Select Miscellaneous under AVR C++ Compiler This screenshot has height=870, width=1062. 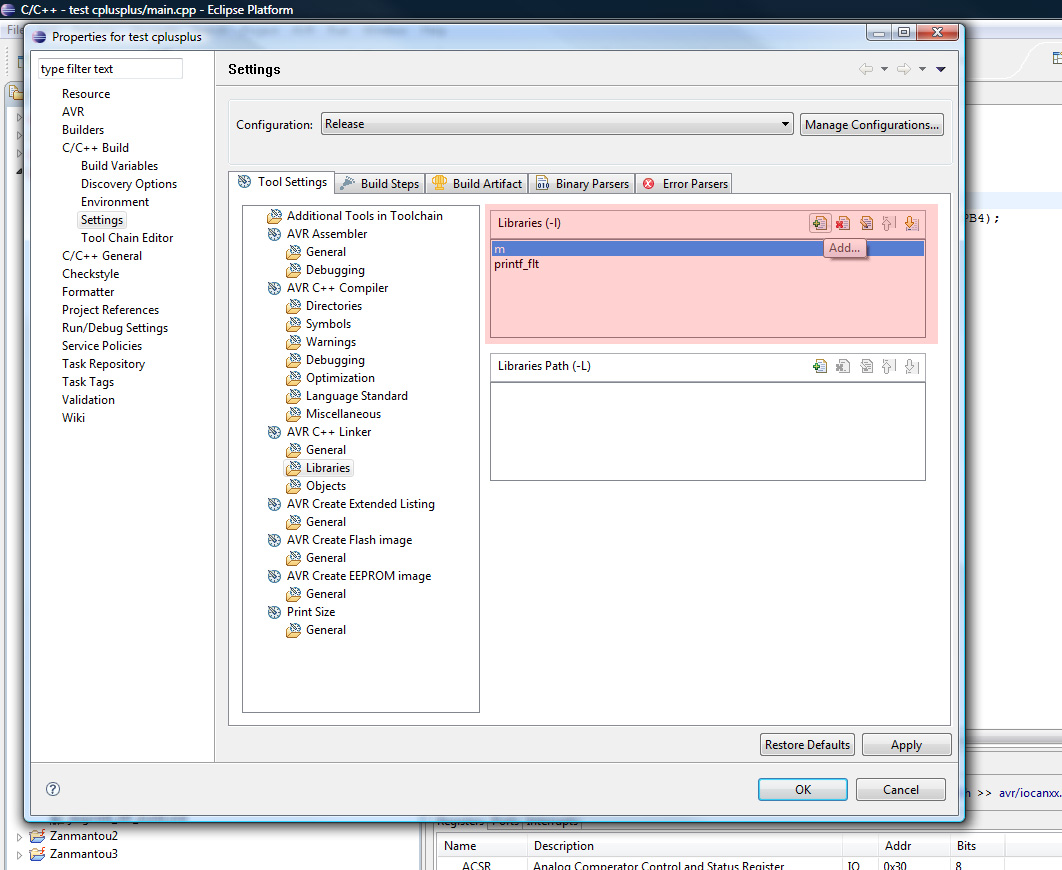343,414
